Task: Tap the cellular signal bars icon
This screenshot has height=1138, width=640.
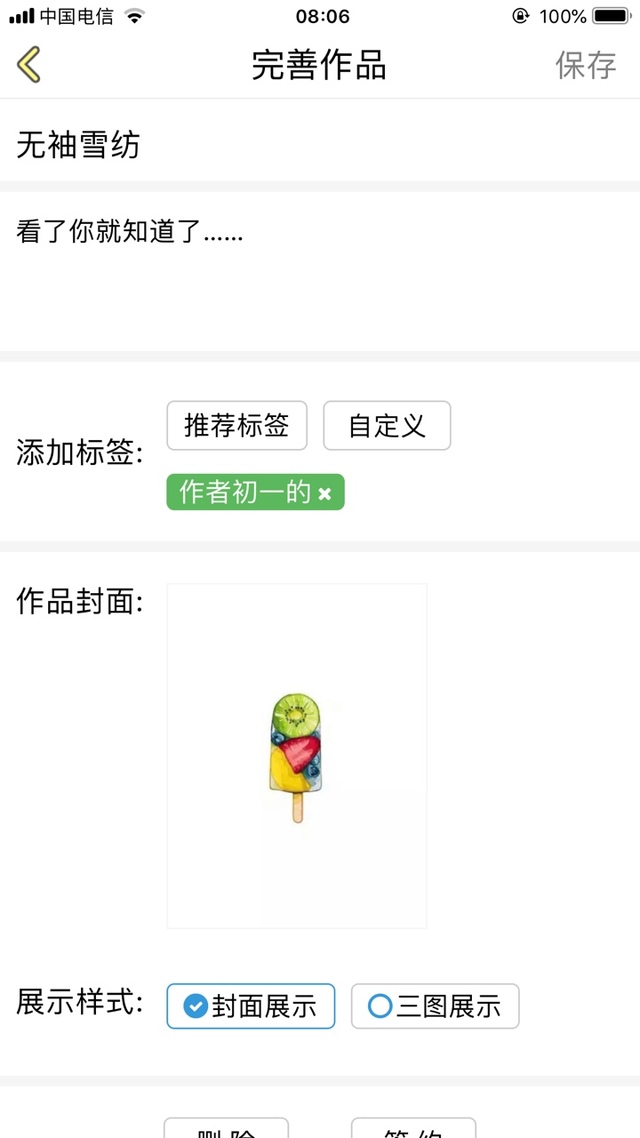Action: click(x=22, y=15)
